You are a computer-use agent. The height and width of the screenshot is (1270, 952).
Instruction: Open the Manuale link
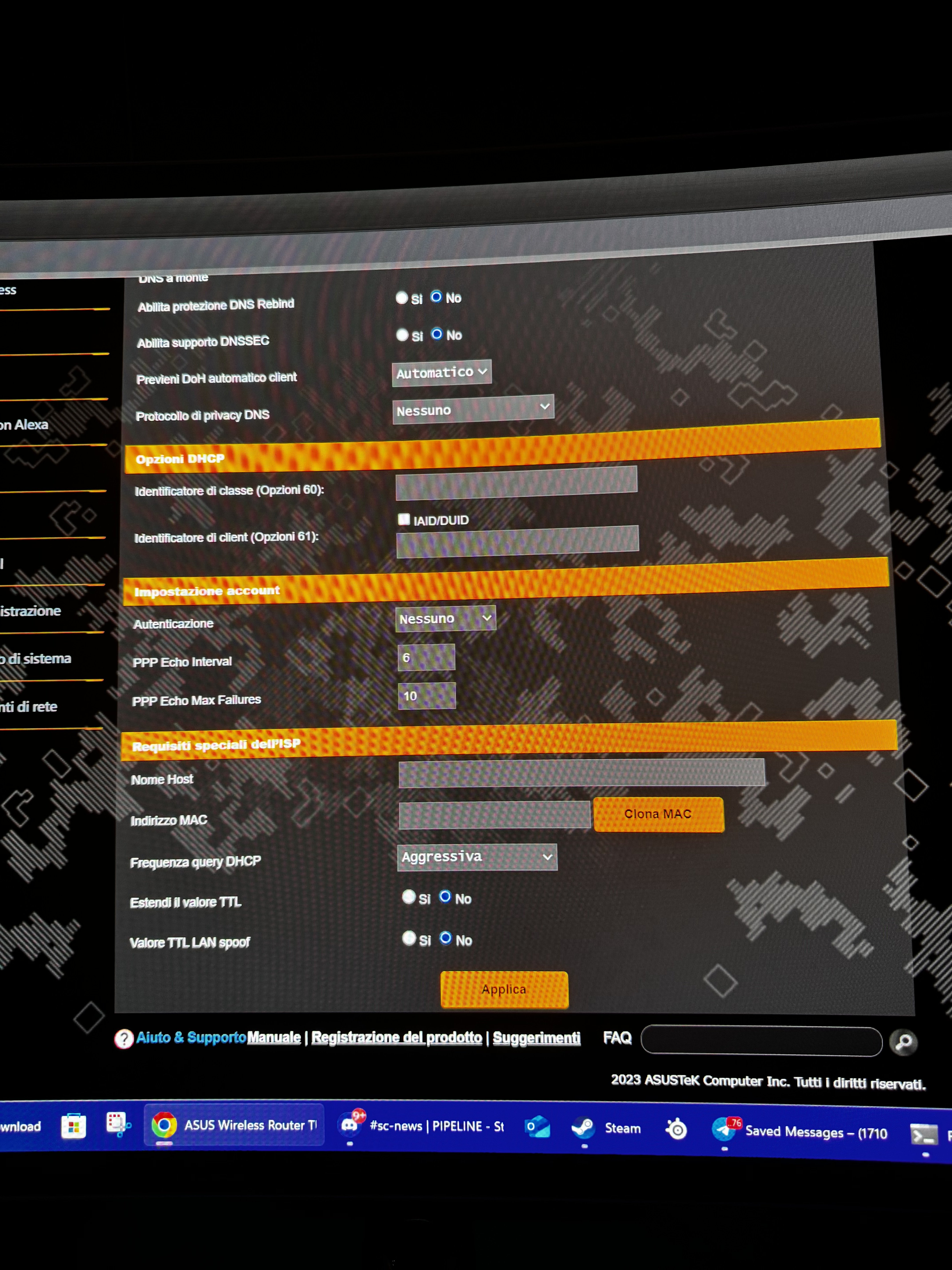(x=274, y=1037)
